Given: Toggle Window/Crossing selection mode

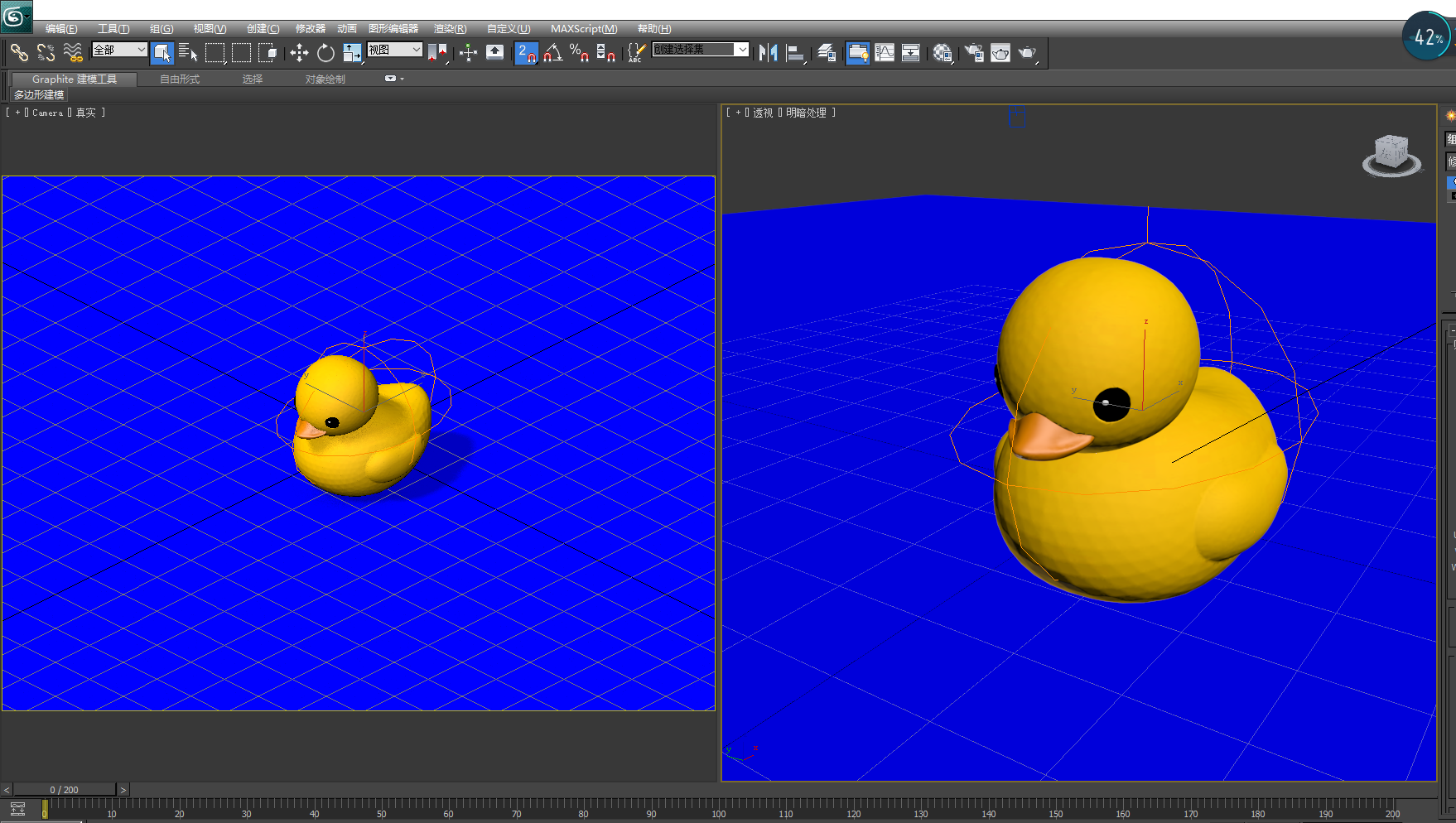Looking at the screenshot, I should pyautogui.click(x=268, y=53).
